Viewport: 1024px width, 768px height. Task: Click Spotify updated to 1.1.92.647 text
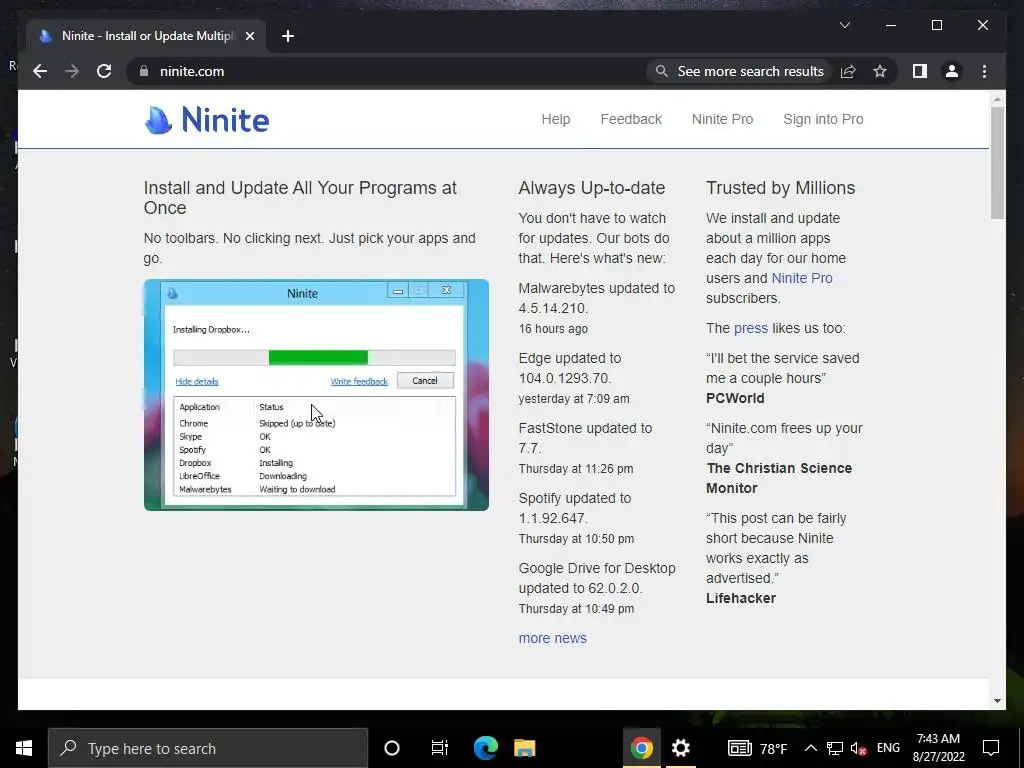(575, 507)
